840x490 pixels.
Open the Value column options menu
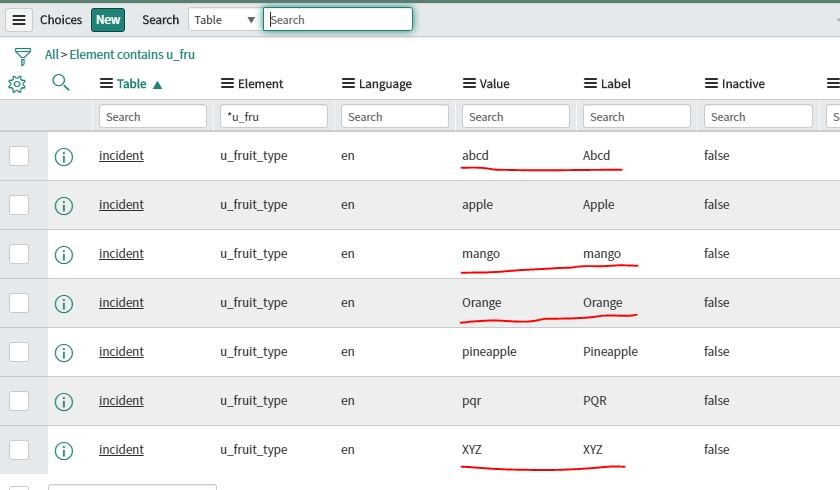[x=469, y=84]
